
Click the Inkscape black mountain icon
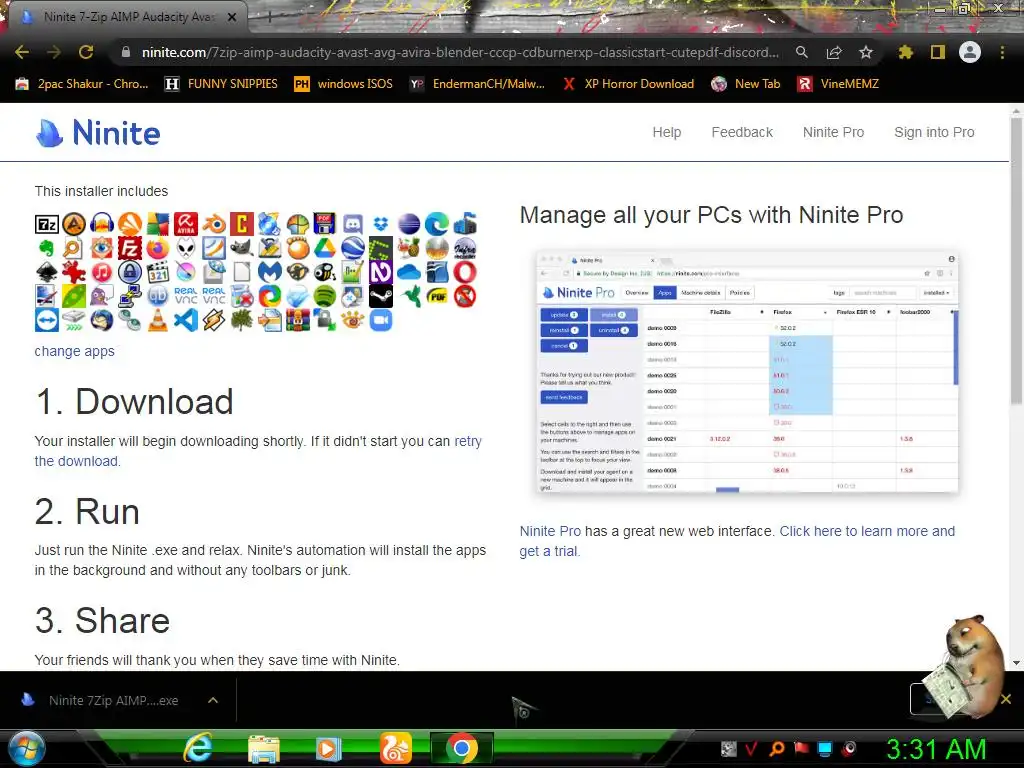[46, 272]
